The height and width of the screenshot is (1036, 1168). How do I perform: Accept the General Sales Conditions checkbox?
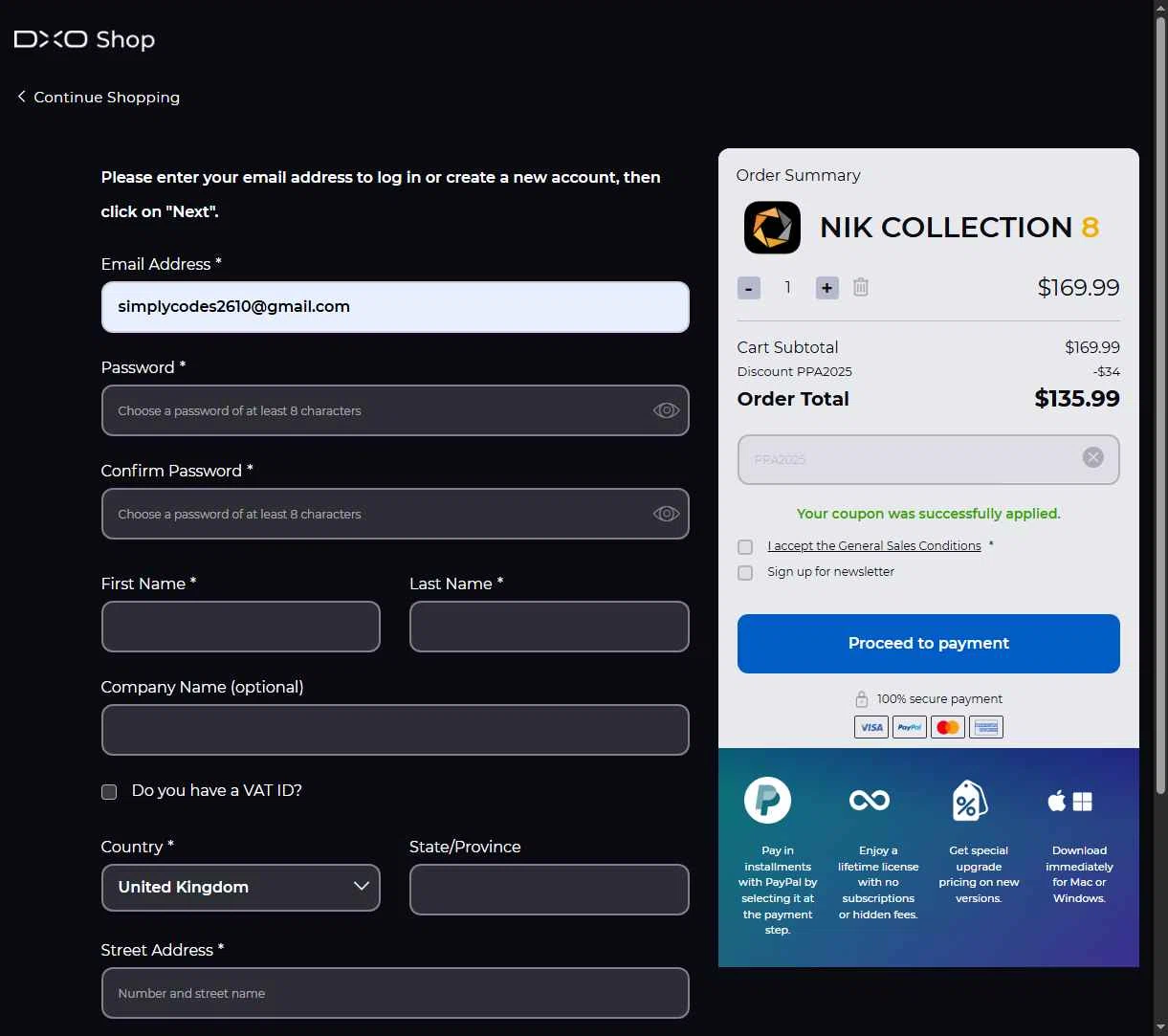pos(745,547)
